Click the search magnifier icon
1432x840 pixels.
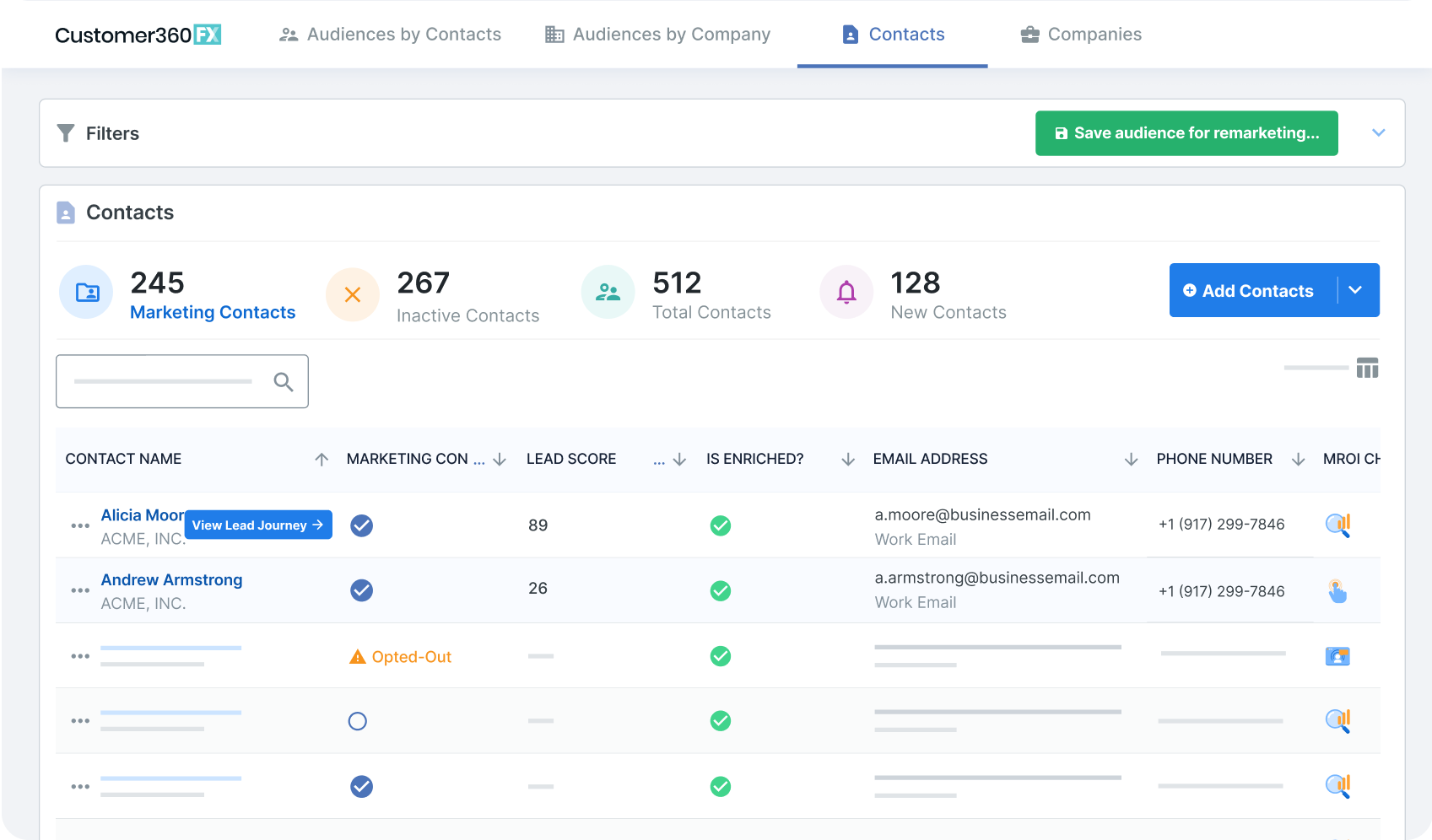click(x=283, y=381)
